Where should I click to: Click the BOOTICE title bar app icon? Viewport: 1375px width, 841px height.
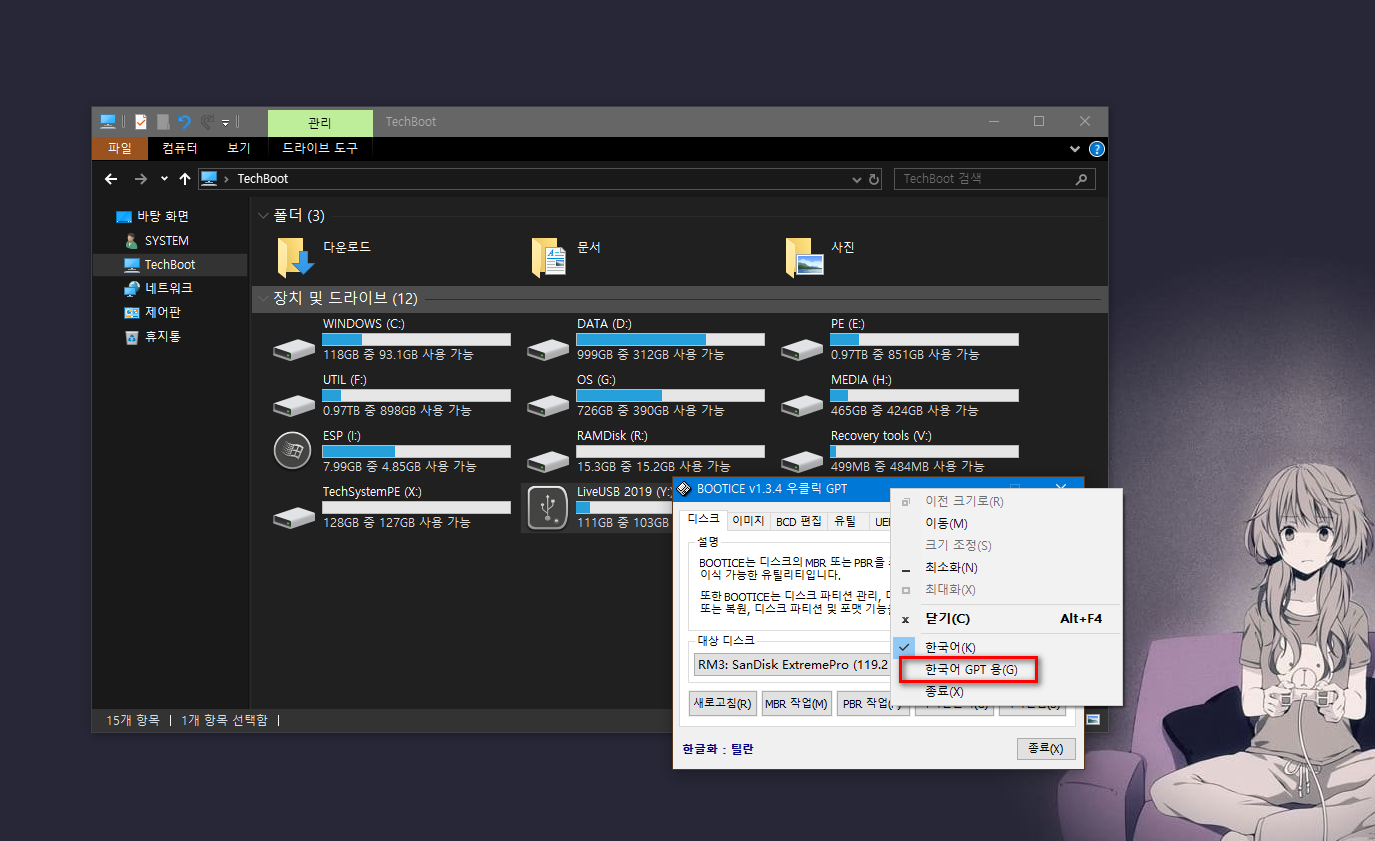click(685, 489)
